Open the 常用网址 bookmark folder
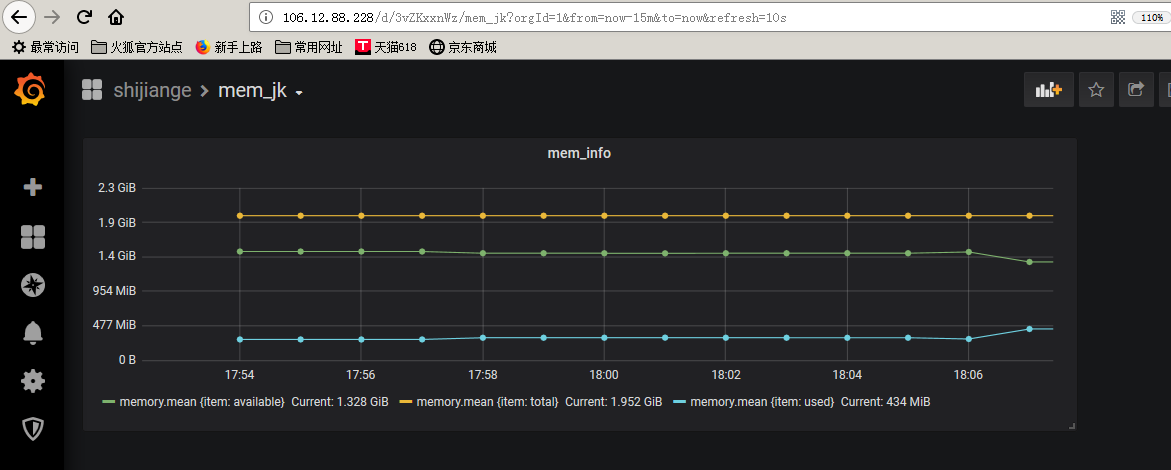 (308, 48)
